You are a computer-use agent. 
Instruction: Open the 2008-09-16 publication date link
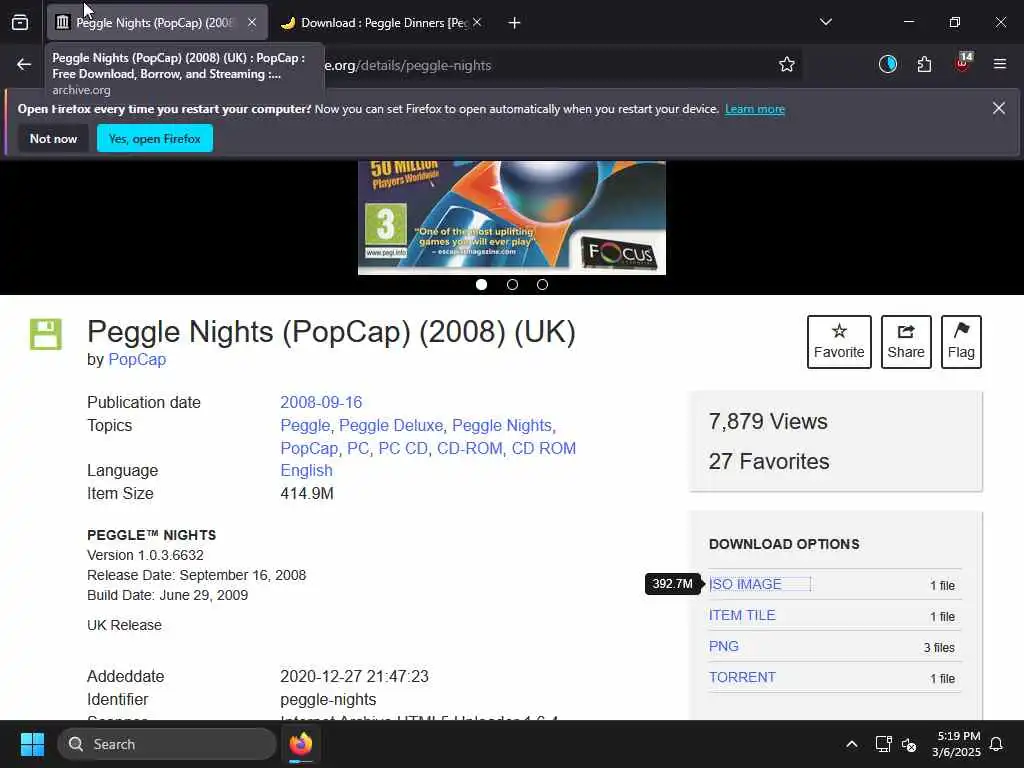pos(321,402)
